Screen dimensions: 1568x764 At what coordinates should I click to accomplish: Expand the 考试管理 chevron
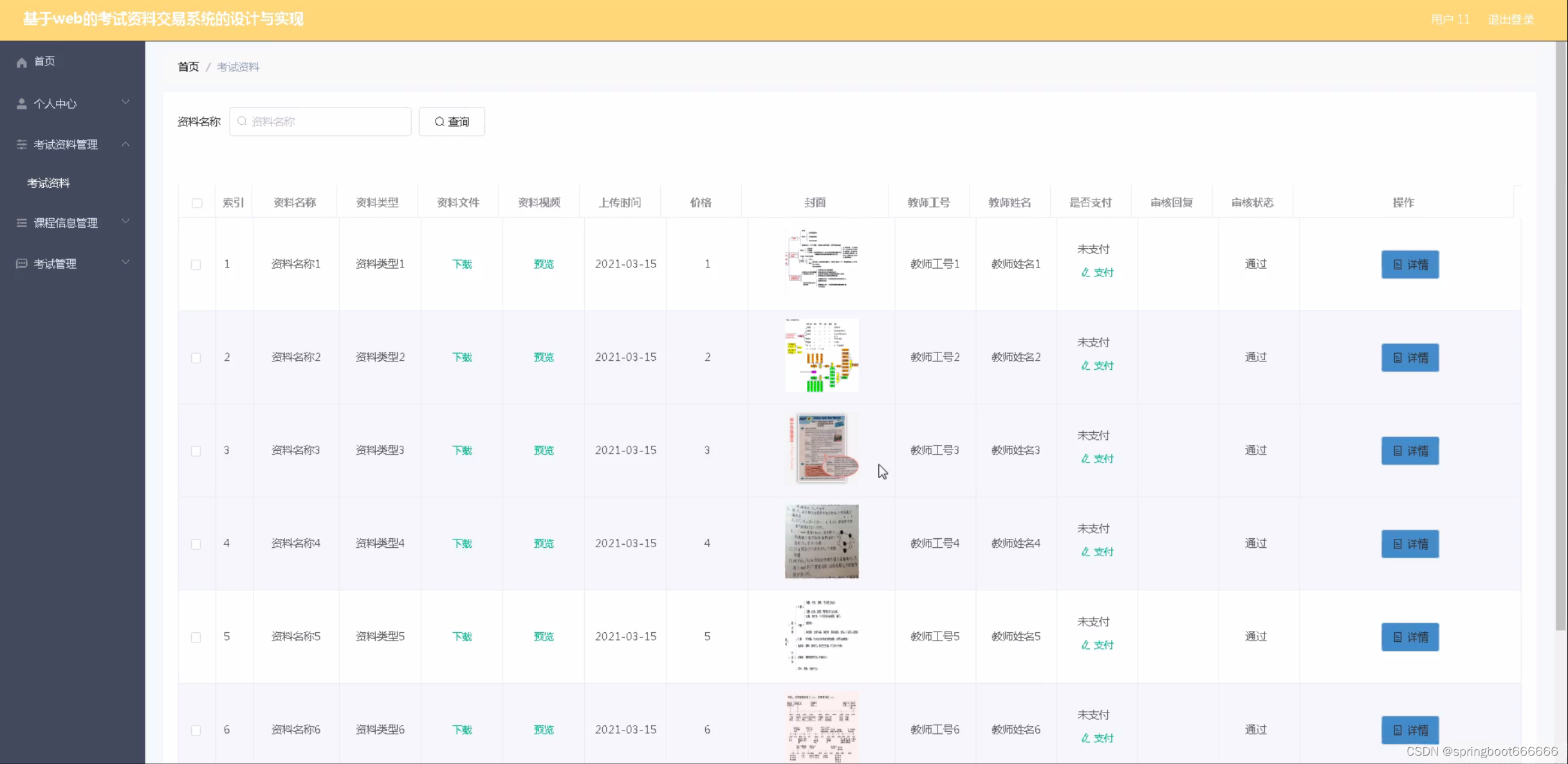click(125, 262)
